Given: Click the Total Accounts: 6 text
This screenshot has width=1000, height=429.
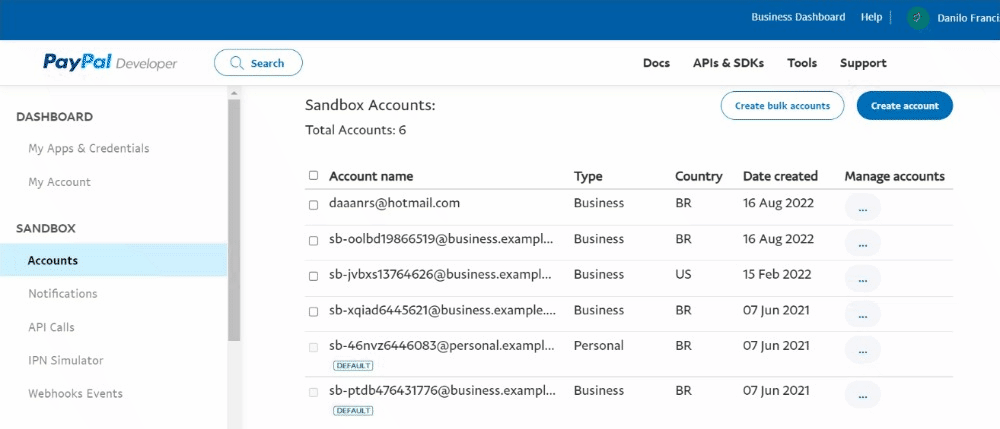Looking at the screenshot, I should click(x=355, y=131).
